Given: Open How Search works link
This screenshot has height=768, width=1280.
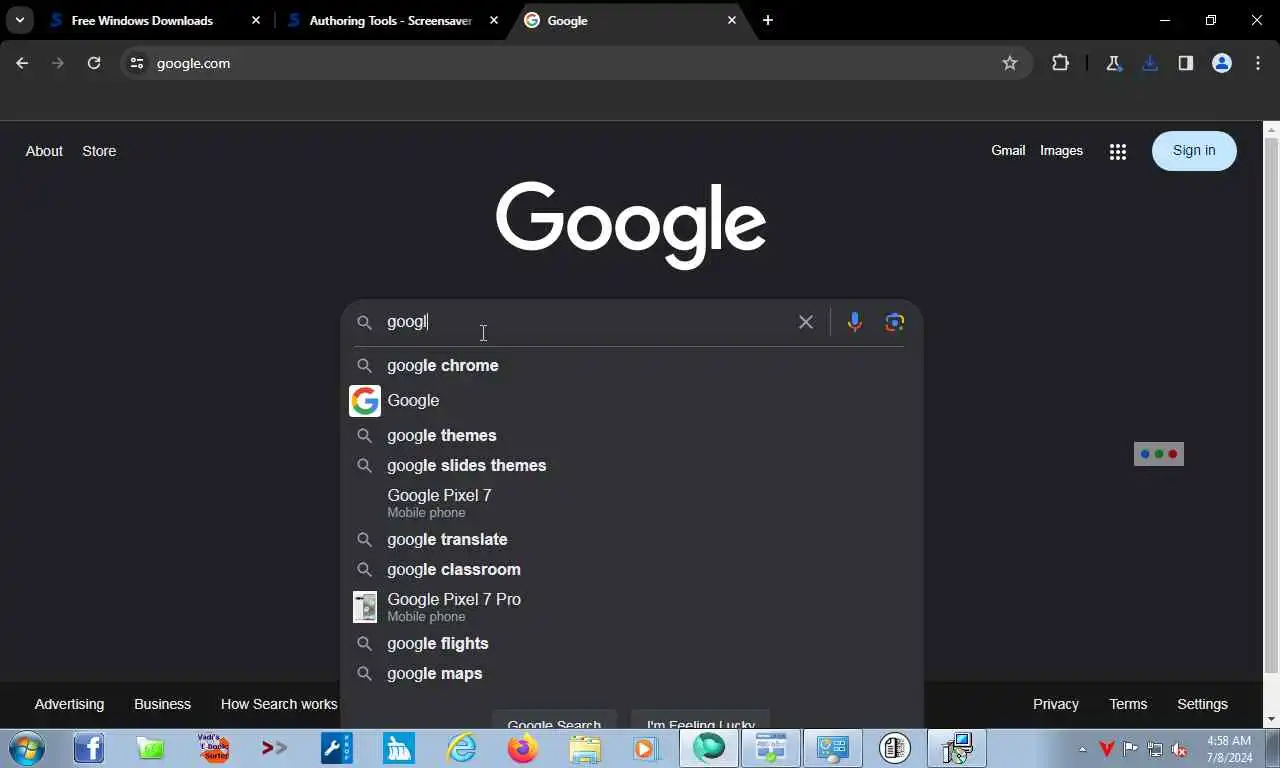Looking at the screenshot, I should pyautogui.click(x=279, y=704).
